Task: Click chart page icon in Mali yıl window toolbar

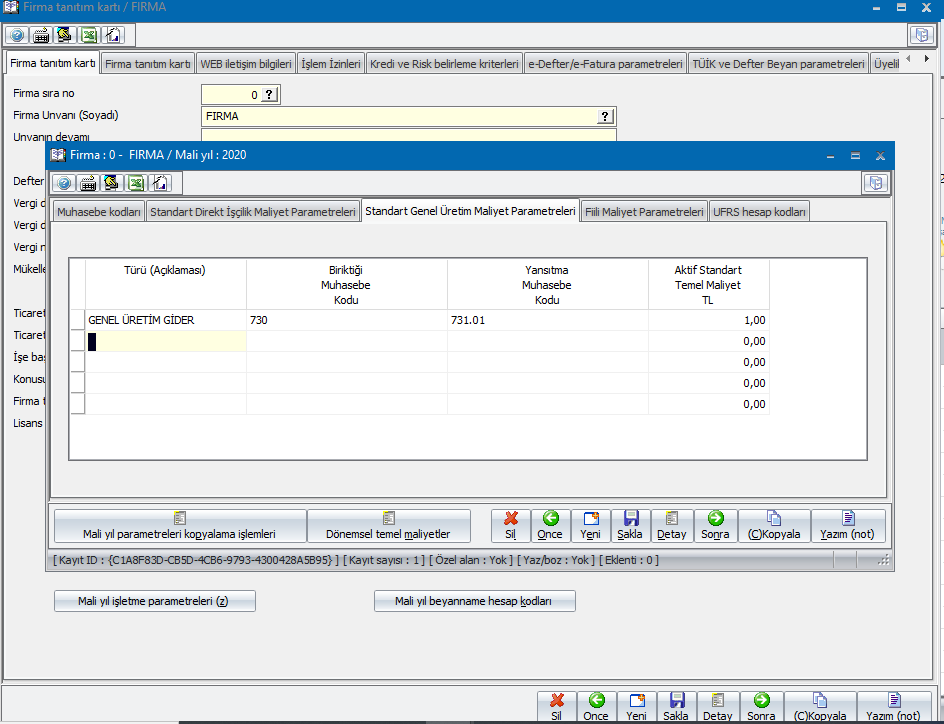Action: [x=160, y=183]
